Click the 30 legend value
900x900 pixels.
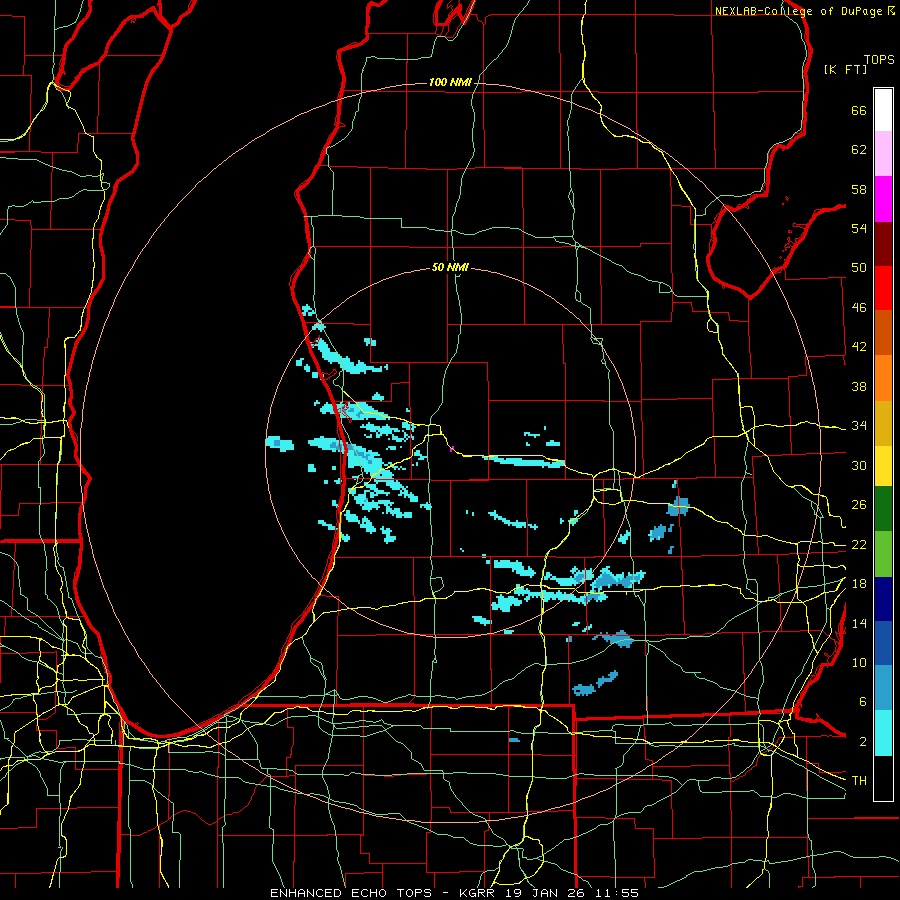(859, 465)
